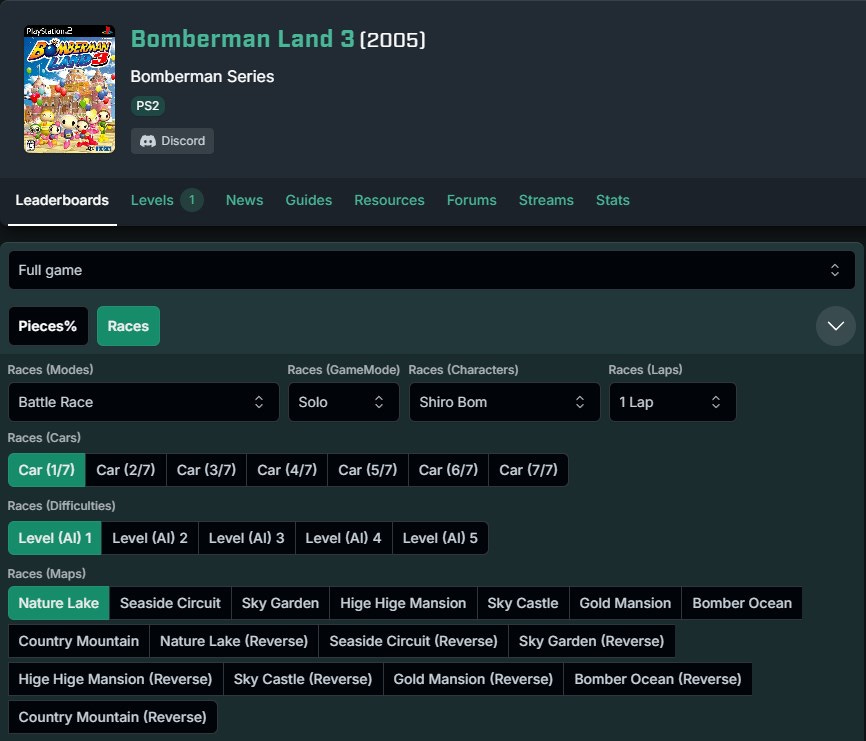Select the Hige Hige Mansion map
The height and width of the screenshot is (741, 866).
click(x=403, y=603)
